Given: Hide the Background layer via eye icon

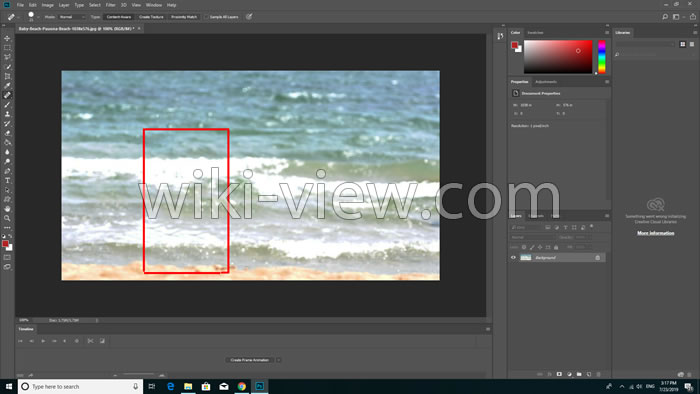Looking at the screenshot, I should click(x=513, y=257).
